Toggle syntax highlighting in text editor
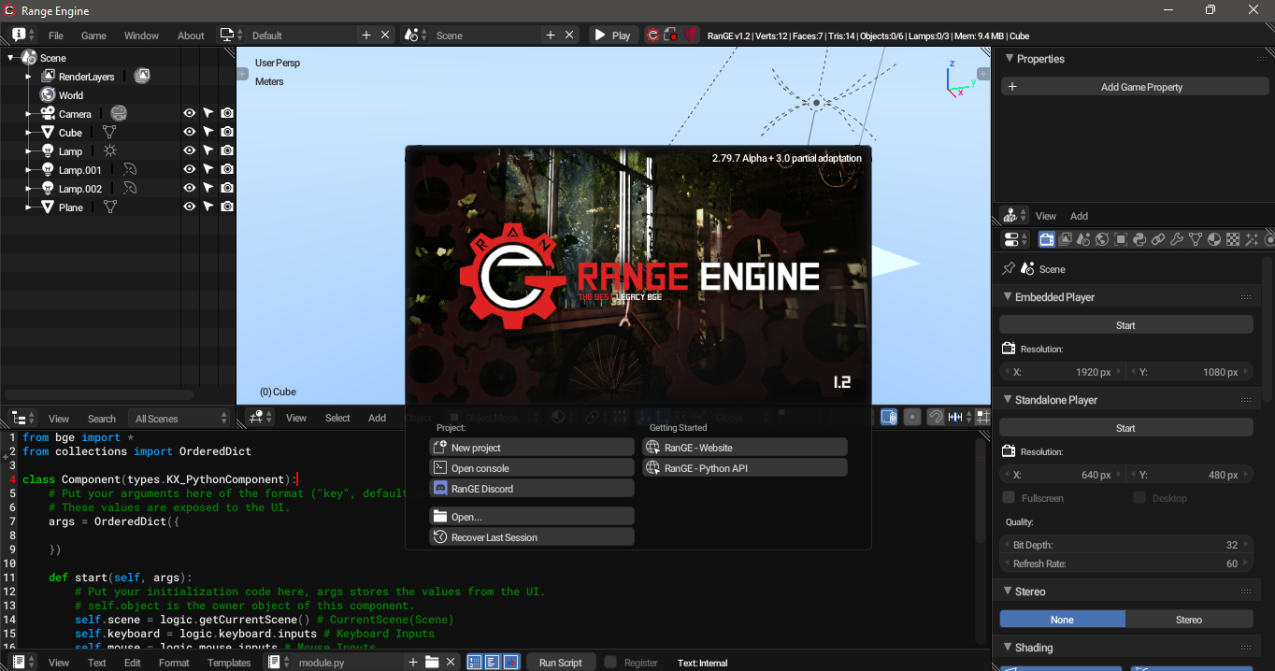 tap(511, 662)
